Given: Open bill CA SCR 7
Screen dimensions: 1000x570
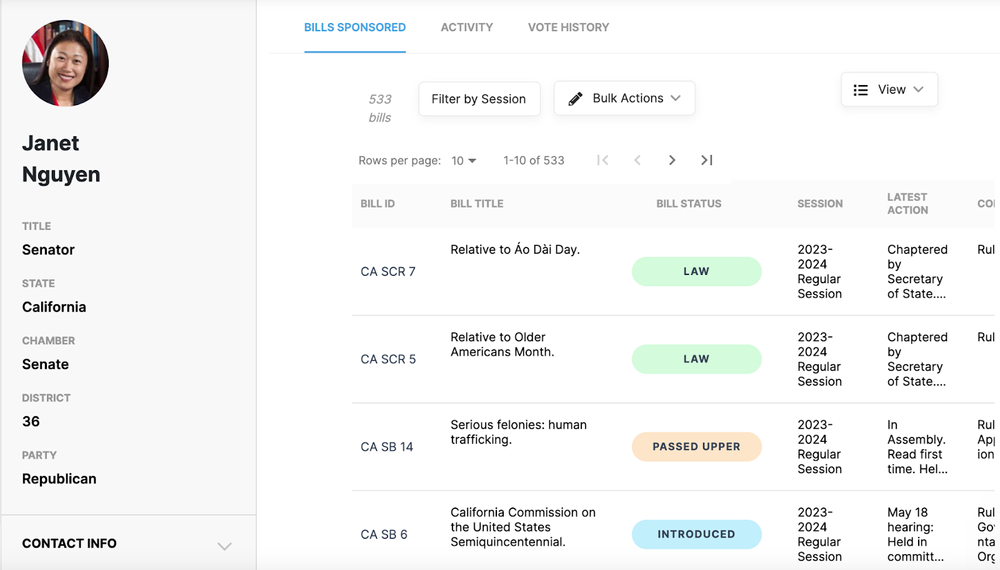Looking at the screenshot, I should (388, 272).
